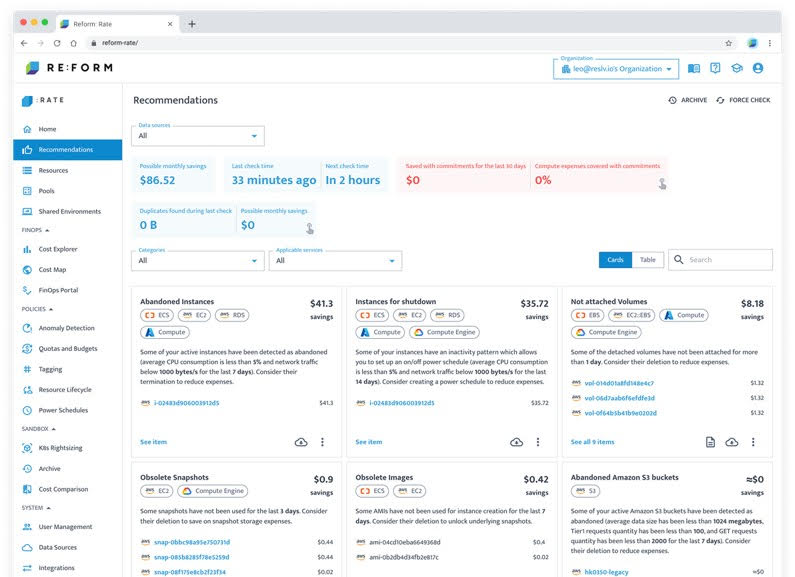The image size is (795, 577).
Task: Download Instances for shutdown via cloud icon
Action: 516,442
